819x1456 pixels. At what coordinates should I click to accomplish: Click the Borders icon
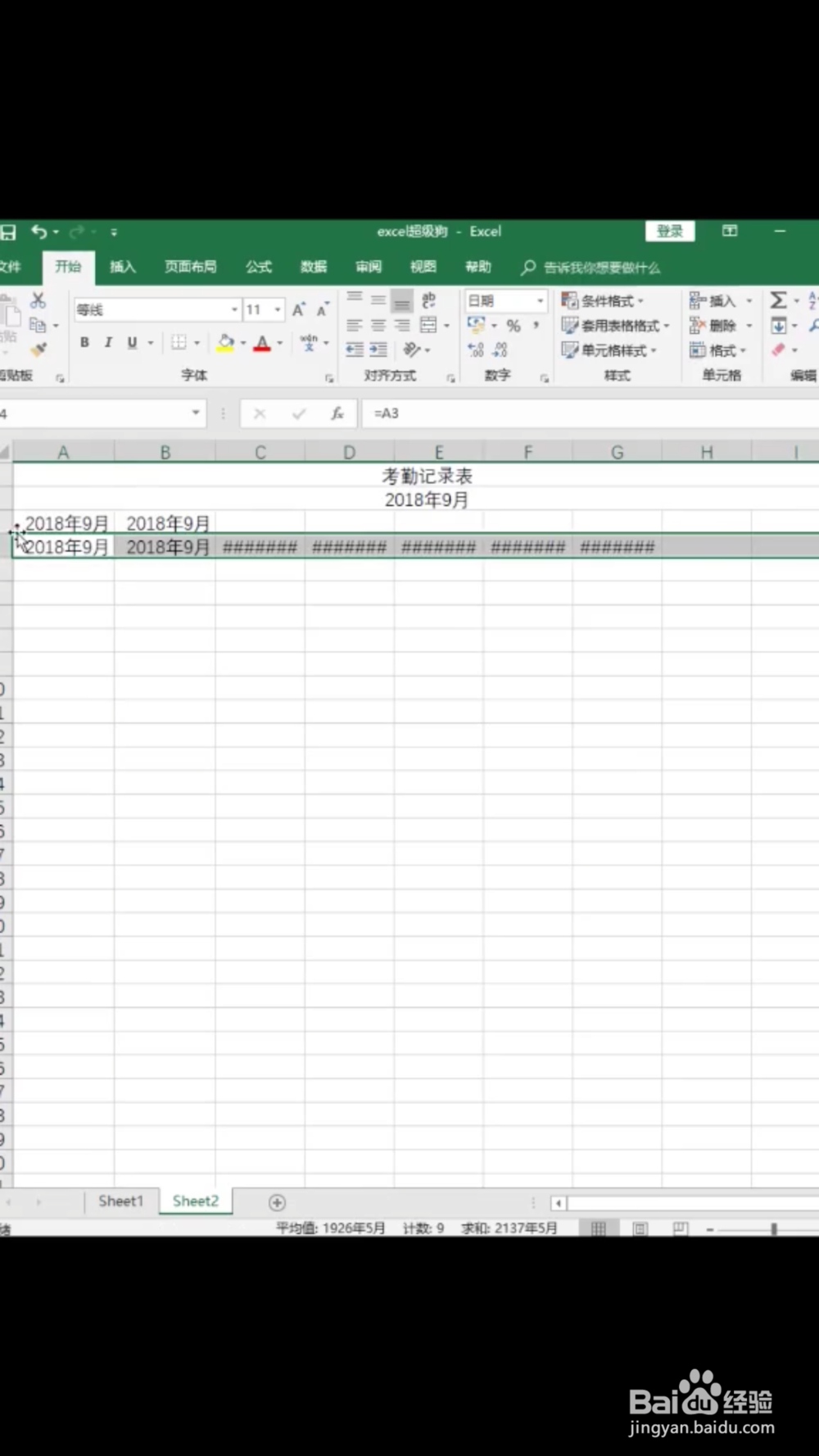point(179,342)
